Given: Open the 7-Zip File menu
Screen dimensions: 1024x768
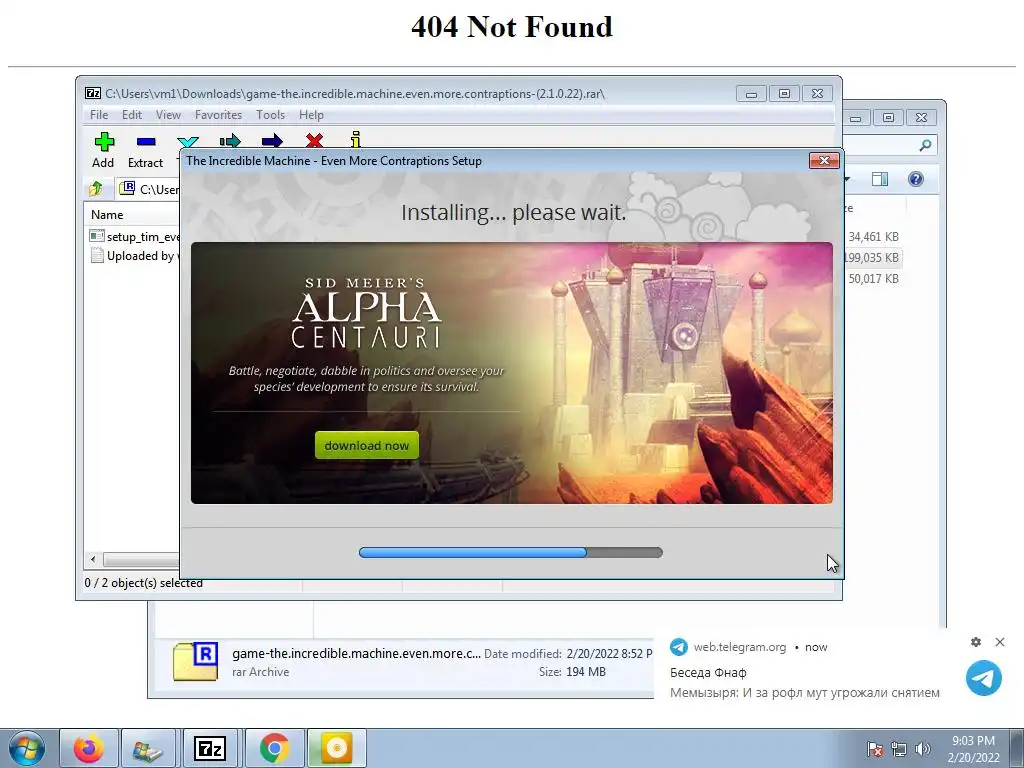Looking at the screenshot, I should [x=99, y=115].
